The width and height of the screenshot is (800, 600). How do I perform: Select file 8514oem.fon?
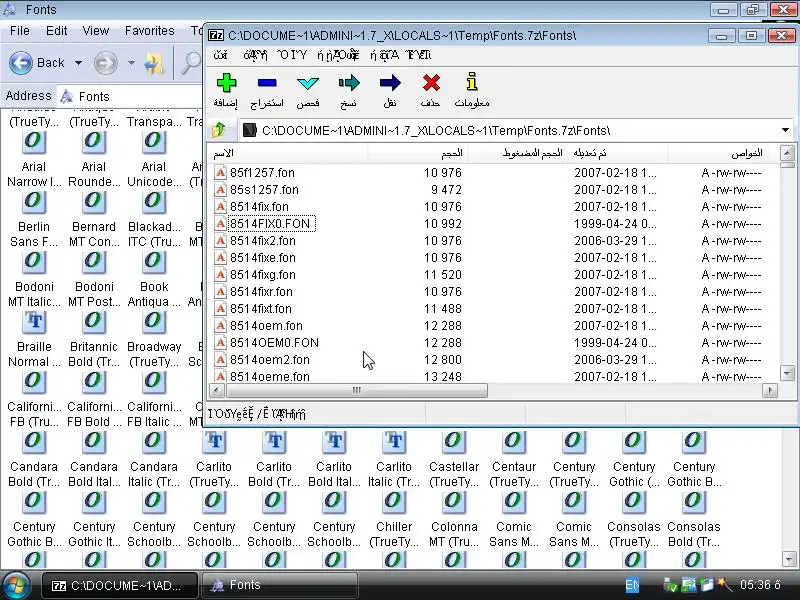click(266, 326)
